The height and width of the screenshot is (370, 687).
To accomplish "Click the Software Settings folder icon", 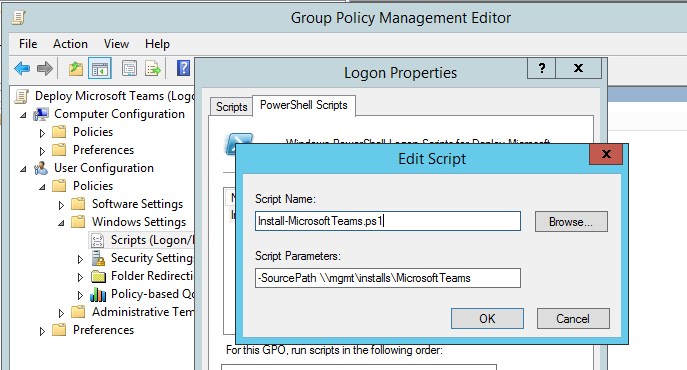I will tap(78, 204).
